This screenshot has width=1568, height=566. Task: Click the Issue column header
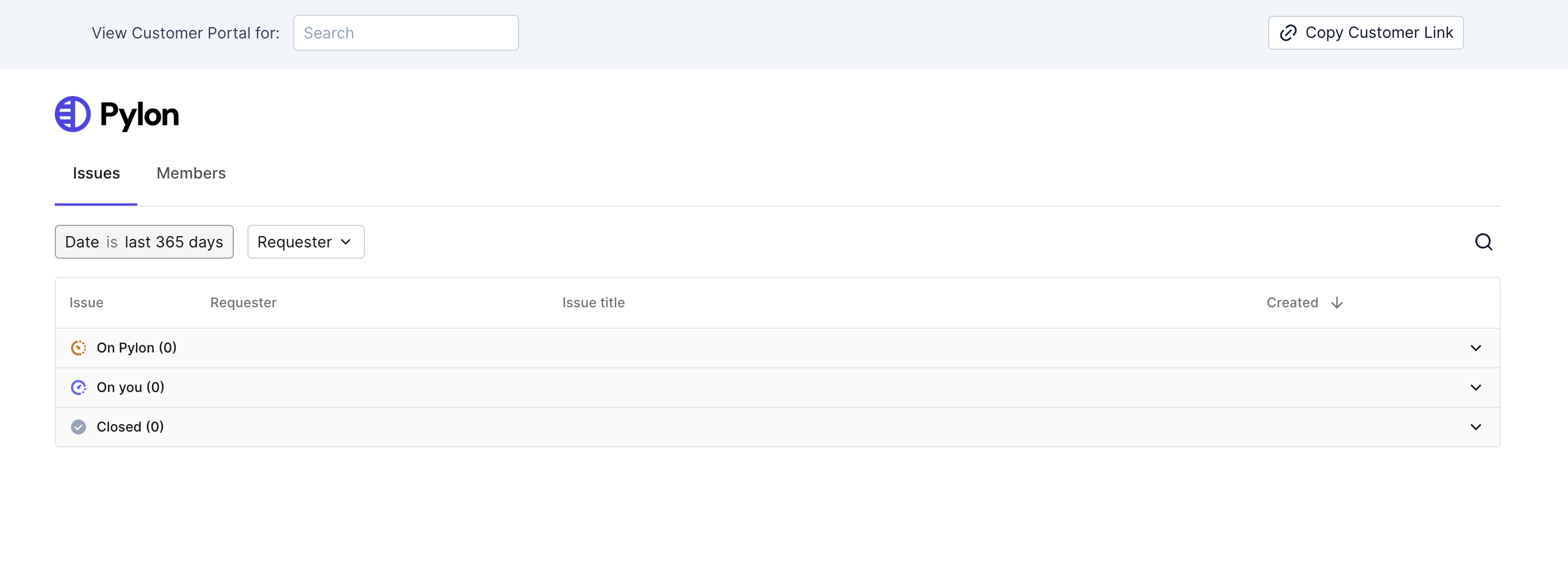coord(86,303)
